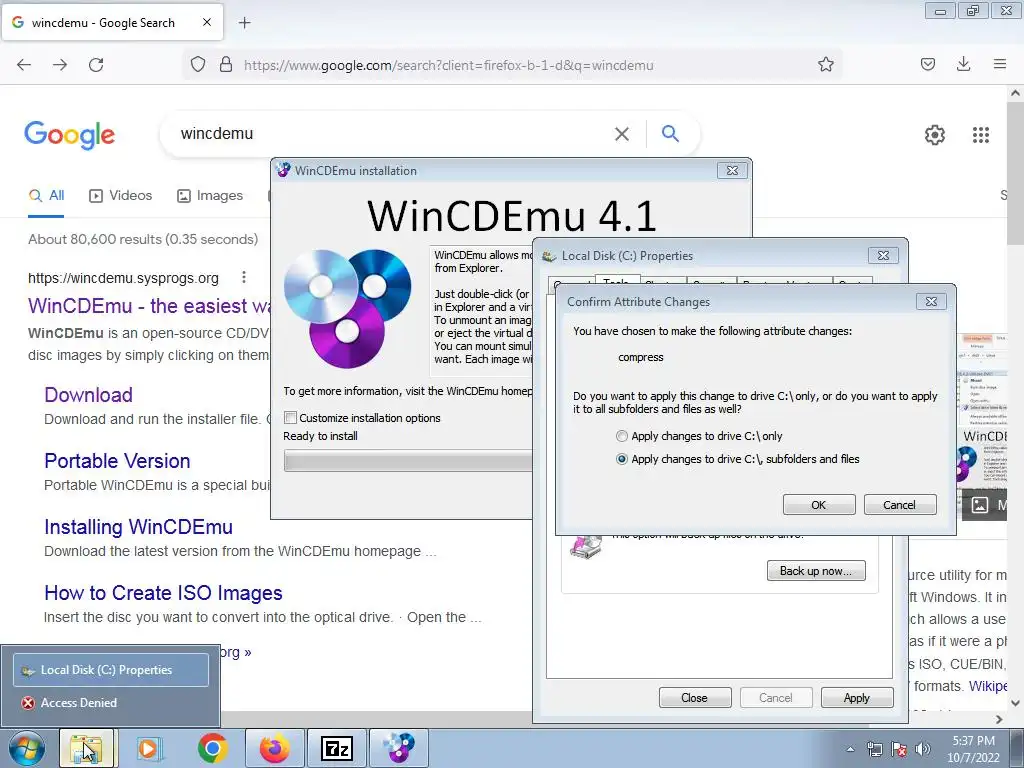Select the All search results tab
Viewport: 1024px width, 768px height.
click(x=46, y=196)
